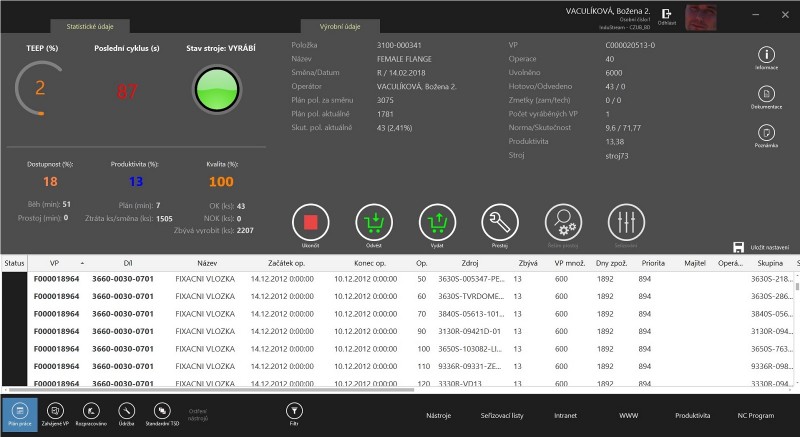Image resolution: width=800 pixels, height=437 pixels.
Task: Sort table by the VP column header
Action: 55,262
